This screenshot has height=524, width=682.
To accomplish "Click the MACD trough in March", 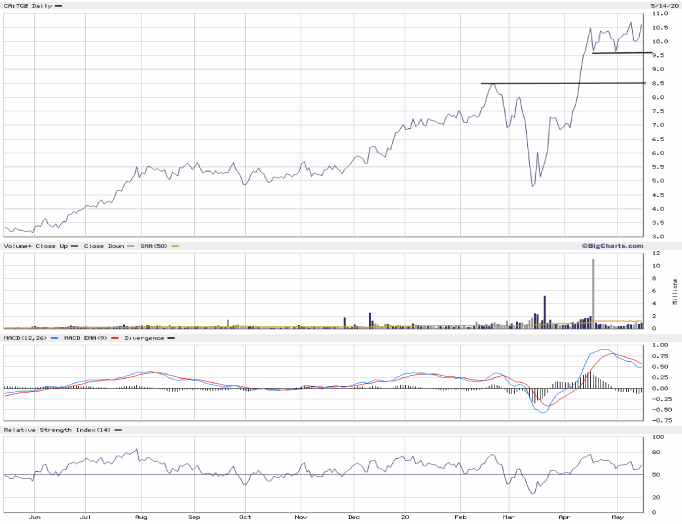I will (543, 410).
